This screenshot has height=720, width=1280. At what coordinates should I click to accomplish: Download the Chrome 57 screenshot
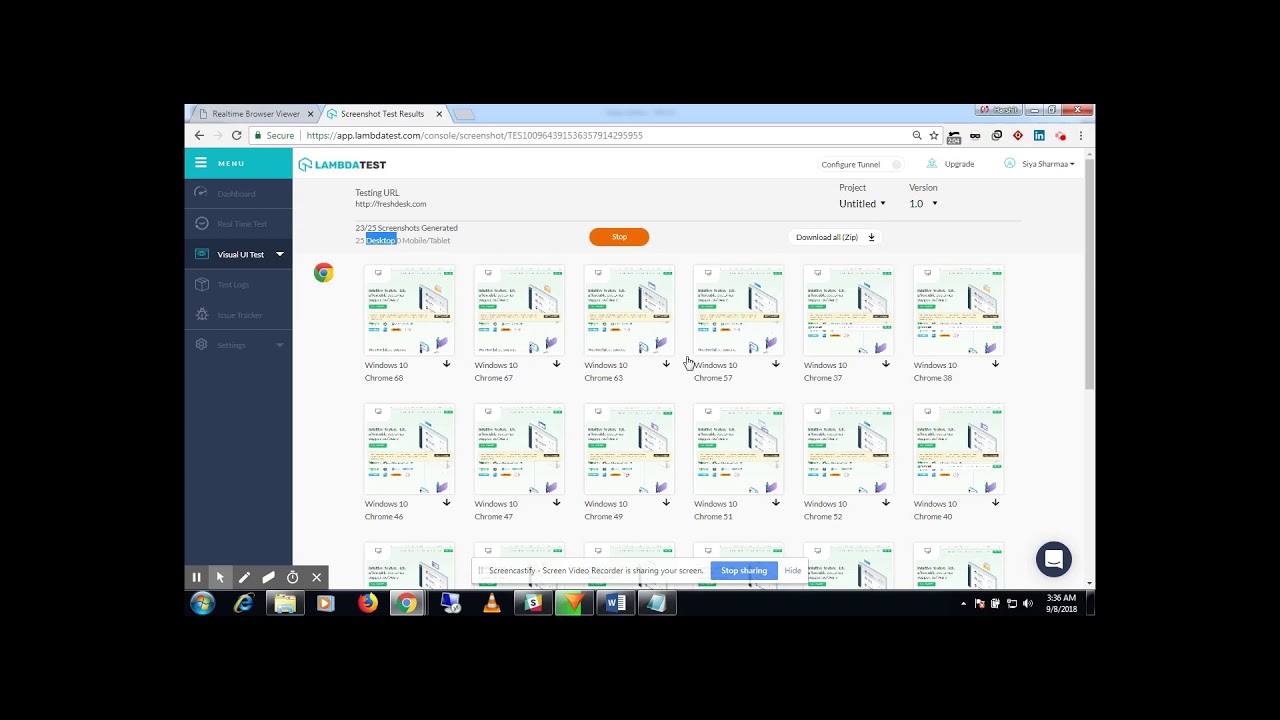coord(776,364)
